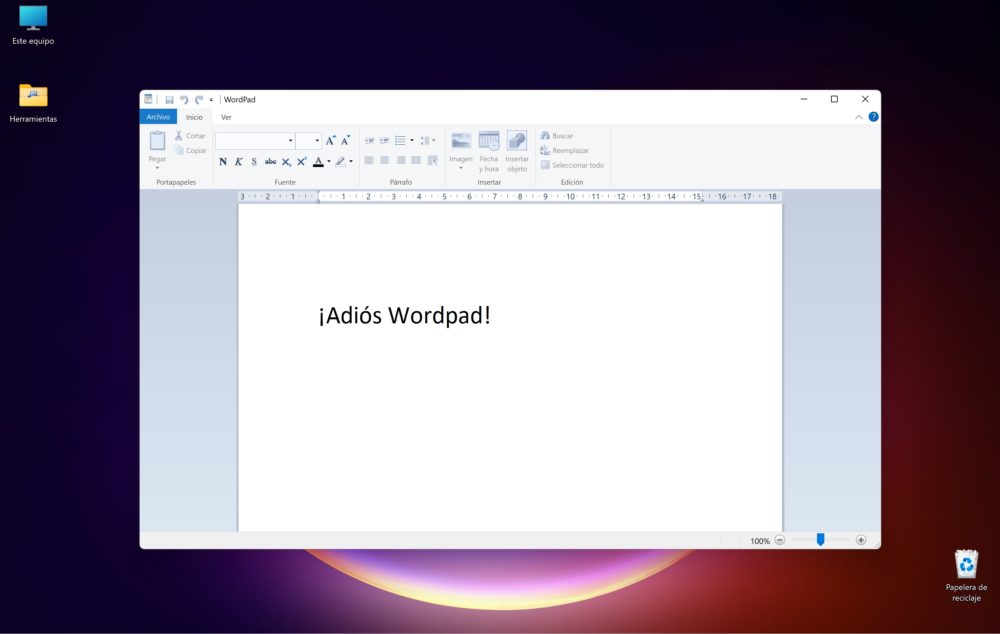The height and width of the screenshot is (634, 1000).
Task: Open the WordPad window system icon
Action: pos(148,99)
